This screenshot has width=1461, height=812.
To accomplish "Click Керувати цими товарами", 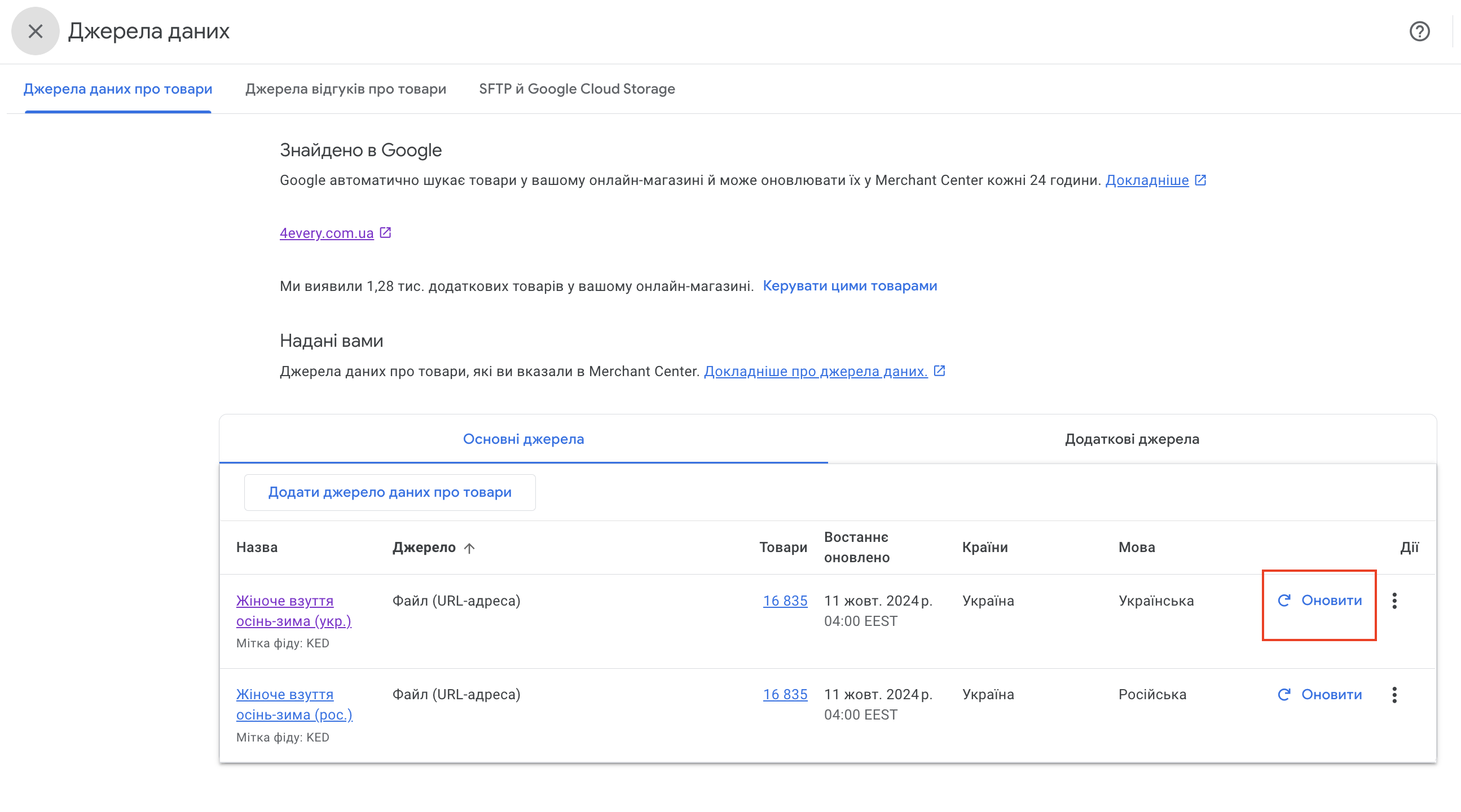I will coord(850,286).
